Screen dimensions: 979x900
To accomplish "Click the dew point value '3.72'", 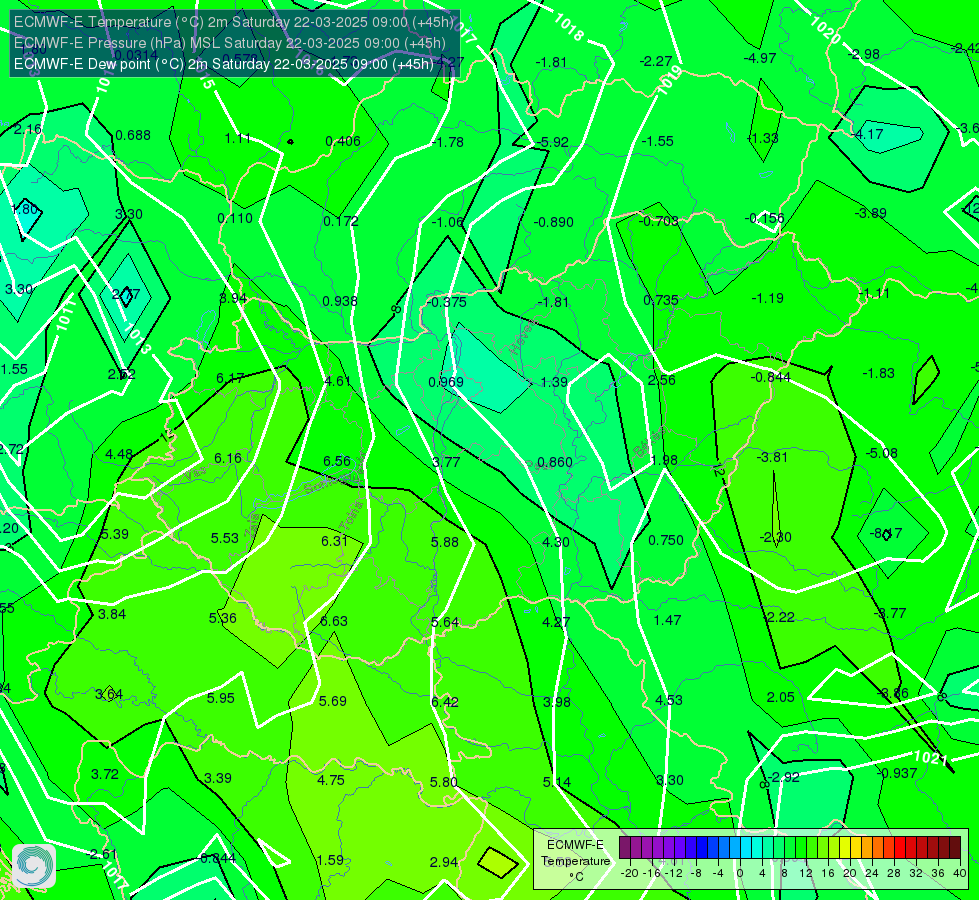I will point(105,774).
